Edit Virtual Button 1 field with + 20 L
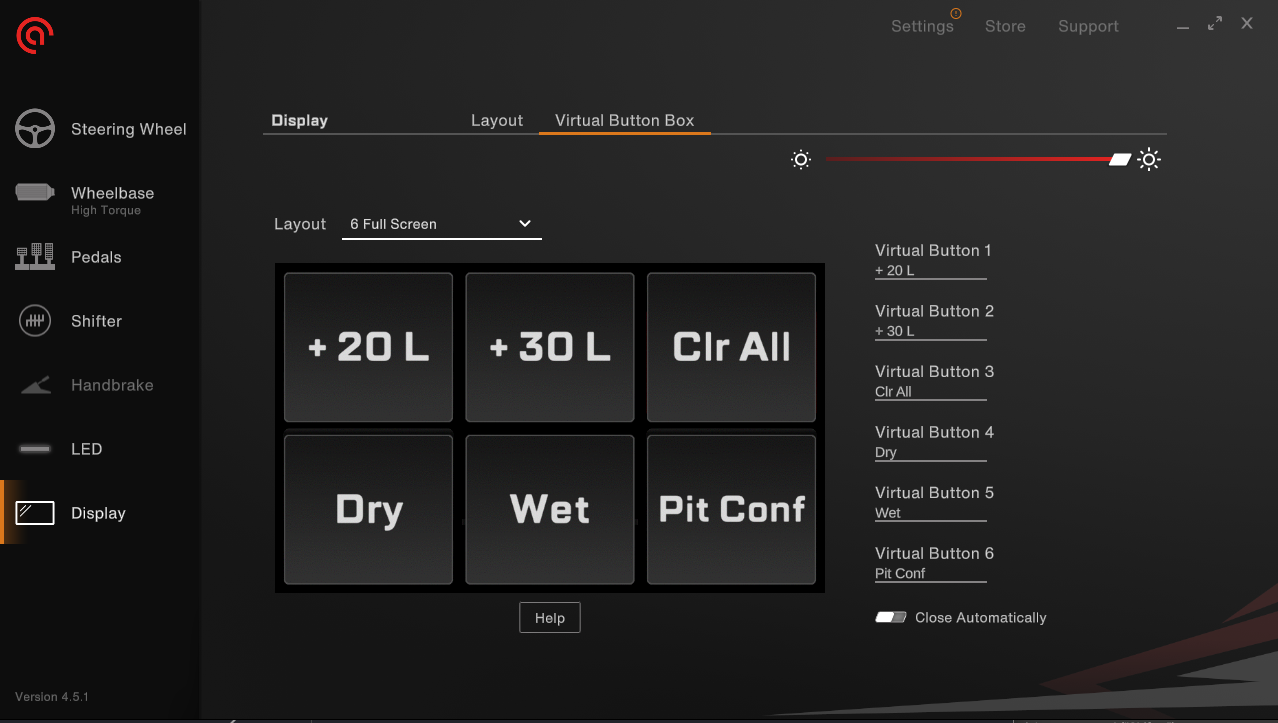 pyautogui.click(x=931, y=271)
